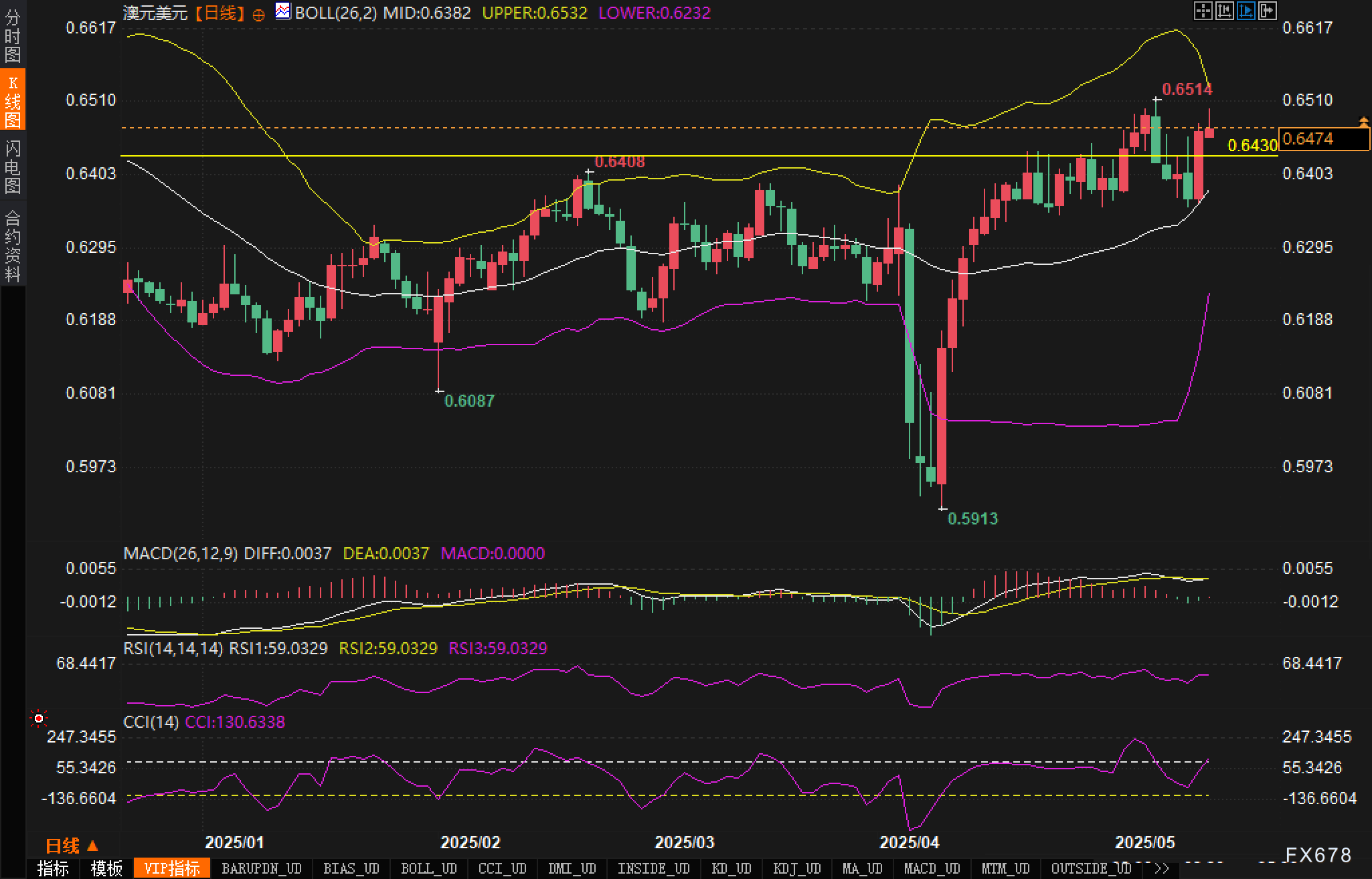
Task: Select the K线图 sidebar view
Action: pyautogui.click(x=13, y=101)
